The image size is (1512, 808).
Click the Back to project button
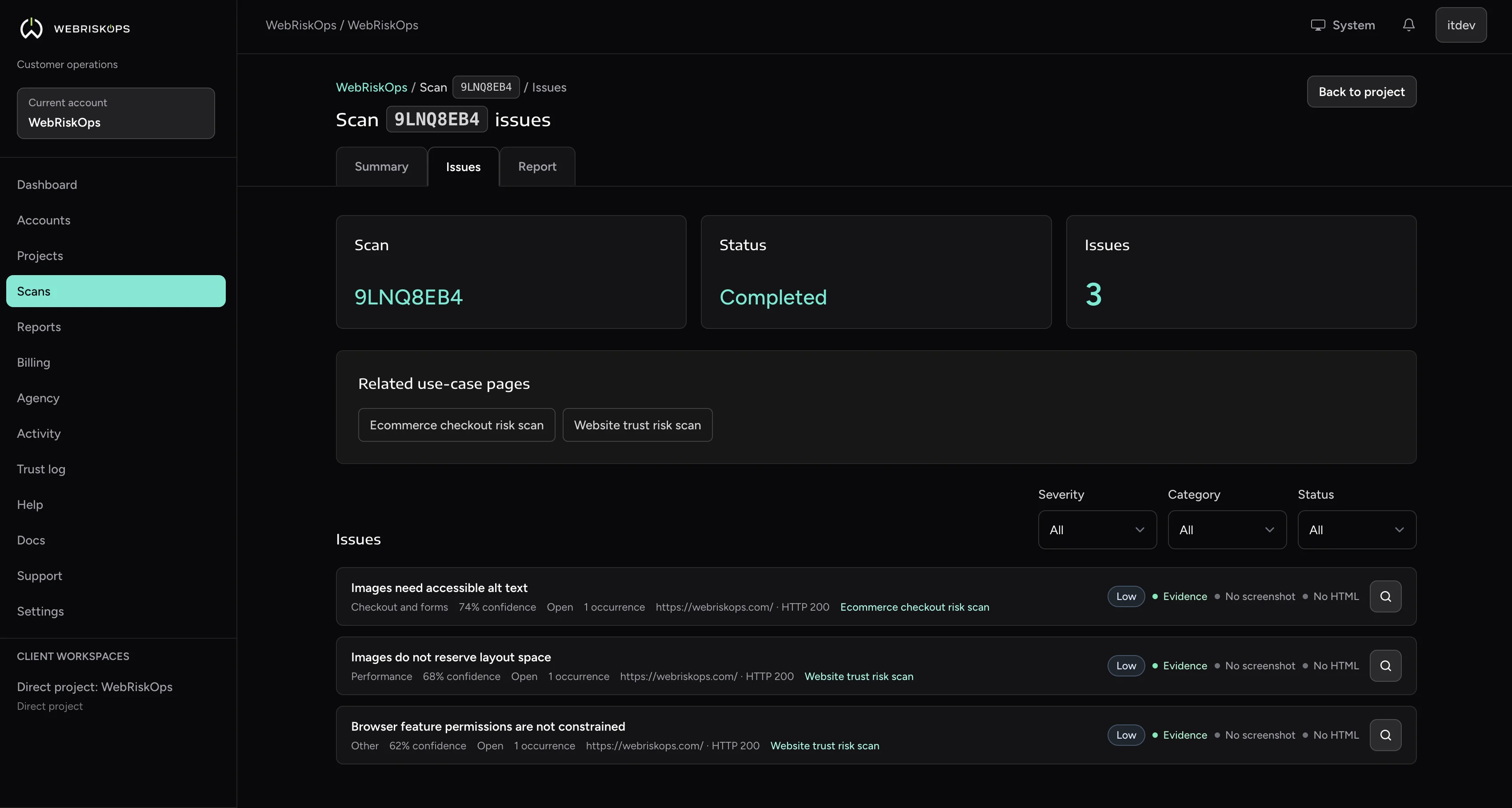pyautogui.click(x=1361, y=92)
